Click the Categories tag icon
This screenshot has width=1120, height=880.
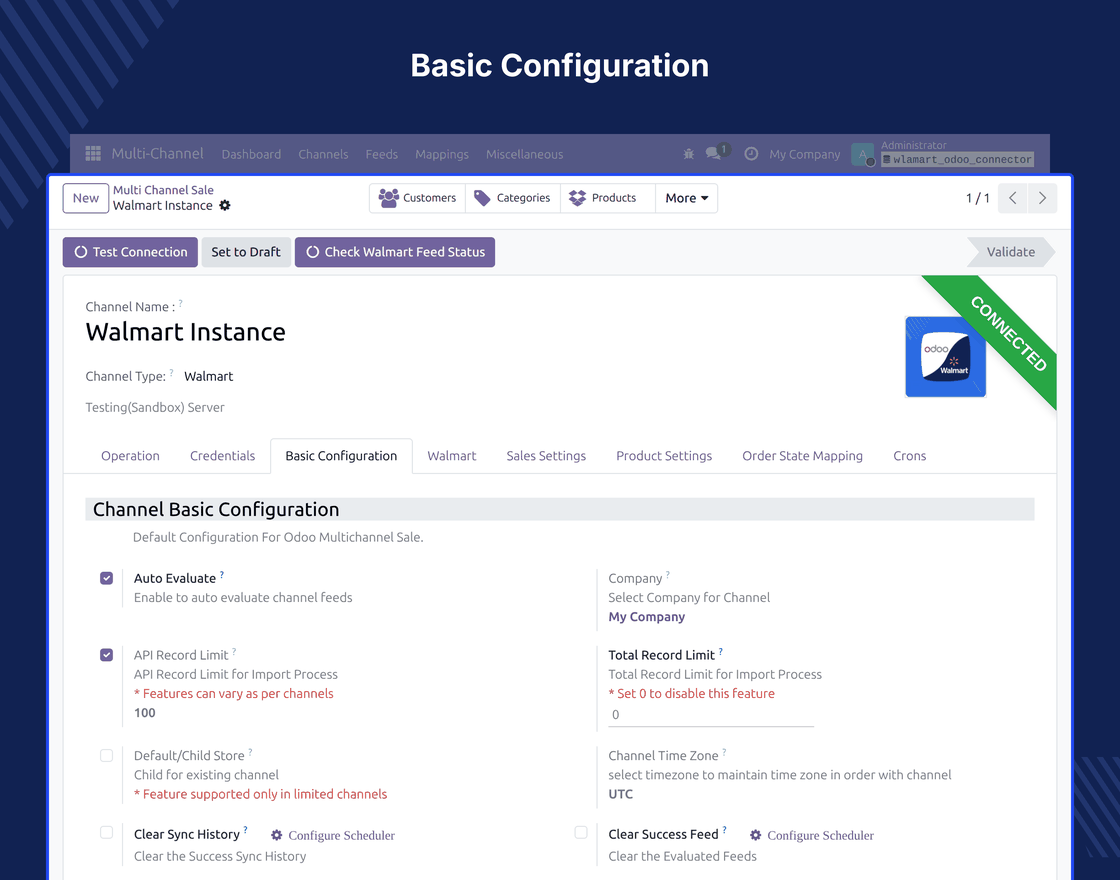[482, 198]
